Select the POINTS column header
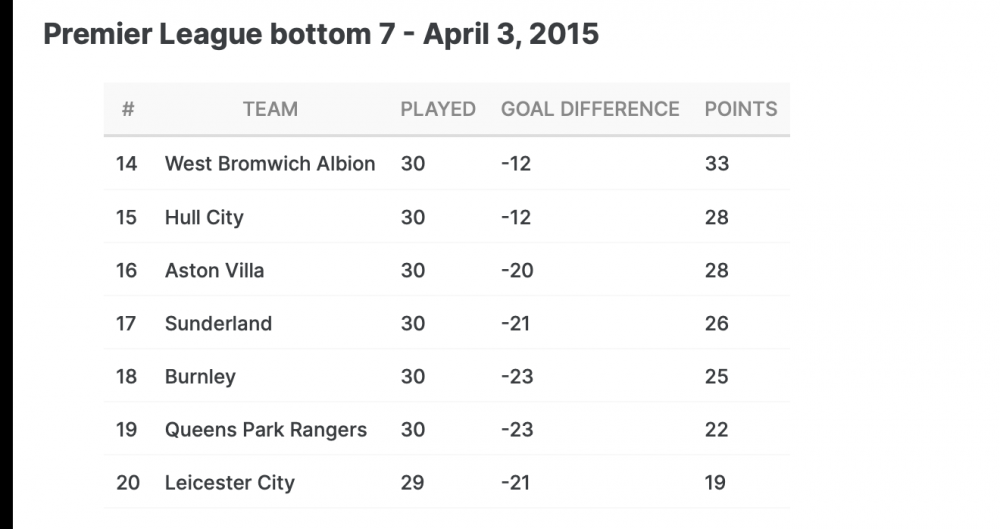The width and height of the screenshot is (1000, 529). click(x=741, y=109)
